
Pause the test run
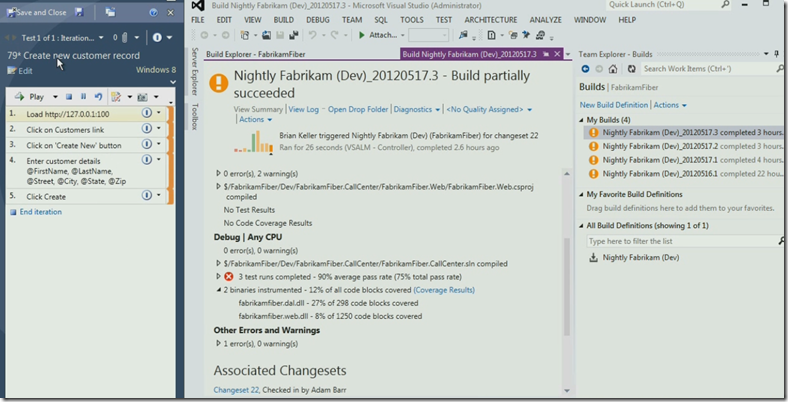[83, 96]
